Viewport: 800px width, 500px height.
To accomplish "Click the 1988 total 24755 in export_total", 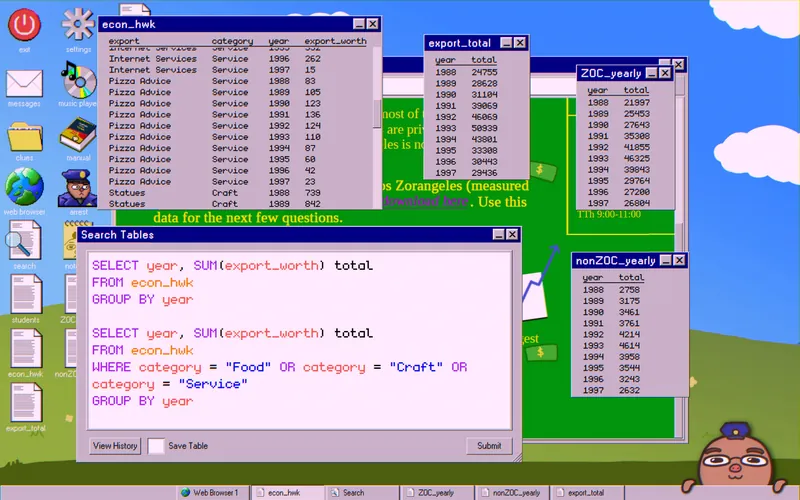I will point(484,72).
